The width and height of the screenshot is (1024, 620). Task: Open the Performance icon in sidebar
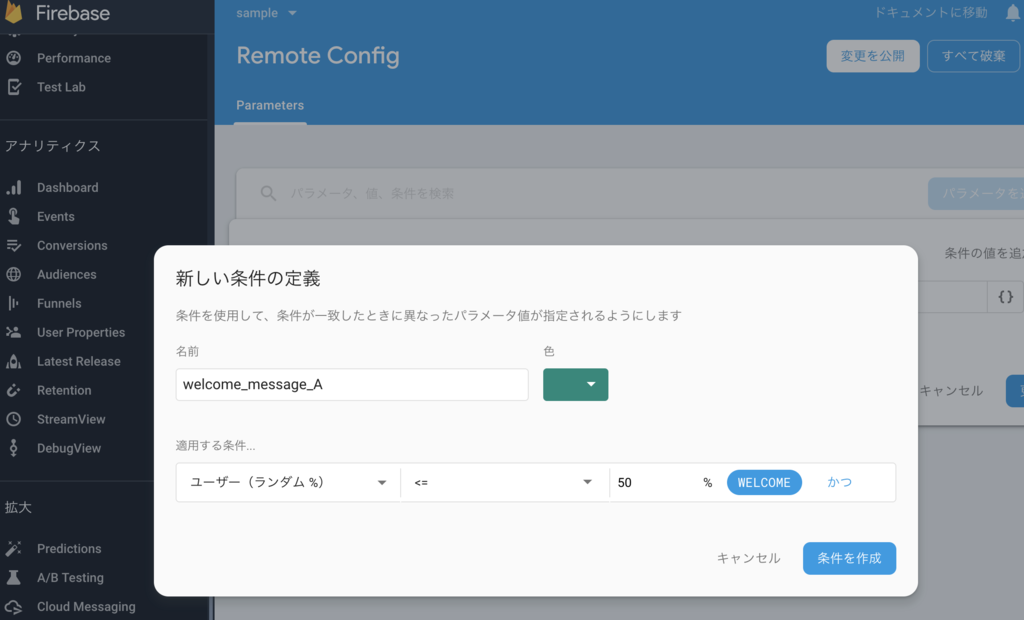(14, 58)
